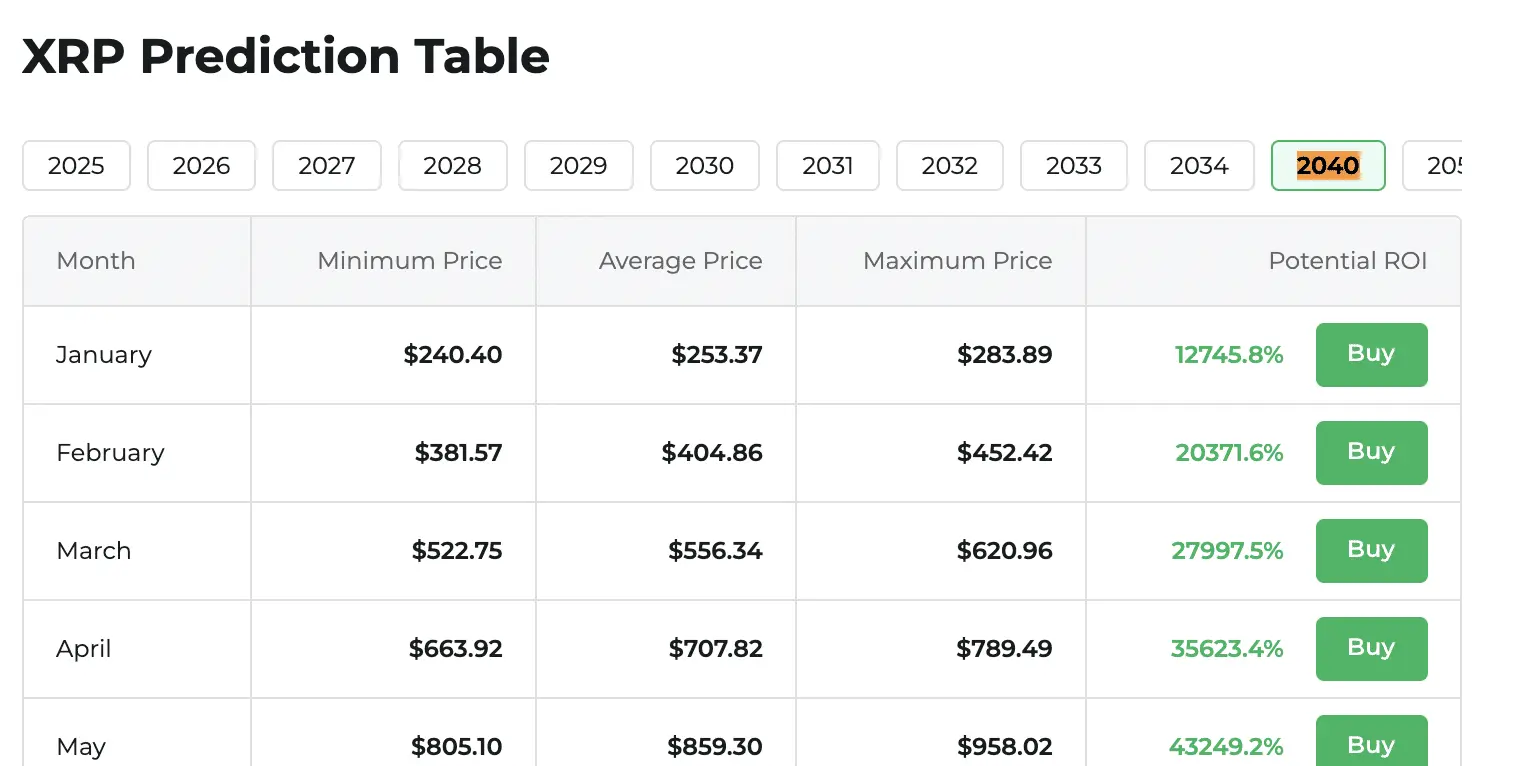Click the Potential ROI column header
Image resolution: width=1514 pixels, height=766 pixels.
(x=1347, y=261)
